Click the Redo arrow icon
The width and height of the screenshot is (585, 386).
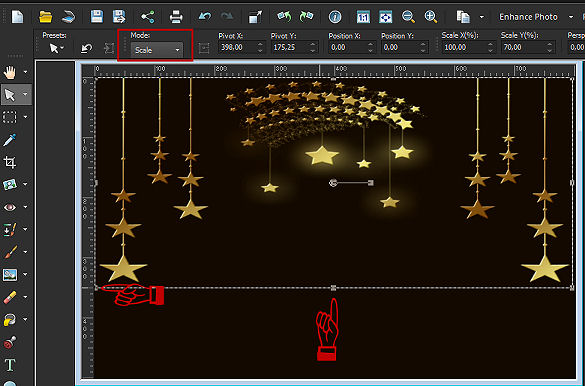[x=227, y=17]
